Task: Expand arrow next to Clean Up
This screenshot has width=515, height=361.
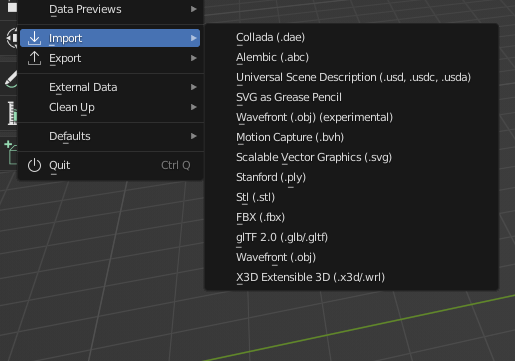Action: click(x=194, y=107)
